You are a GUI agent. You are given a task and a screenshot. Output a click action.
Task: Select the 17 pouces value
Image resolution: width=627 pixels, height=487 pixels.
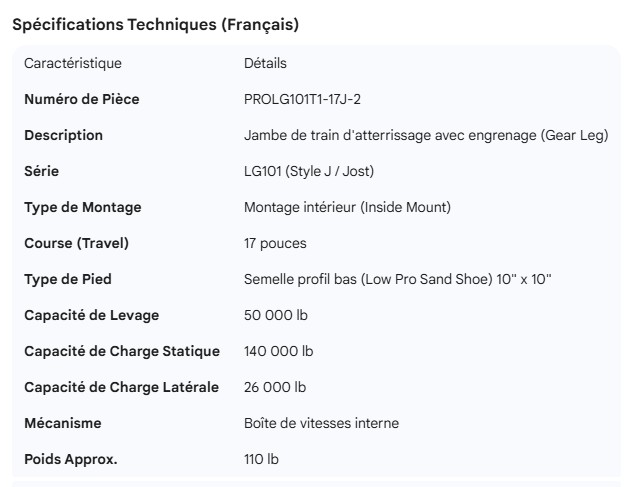click(275, 243)
